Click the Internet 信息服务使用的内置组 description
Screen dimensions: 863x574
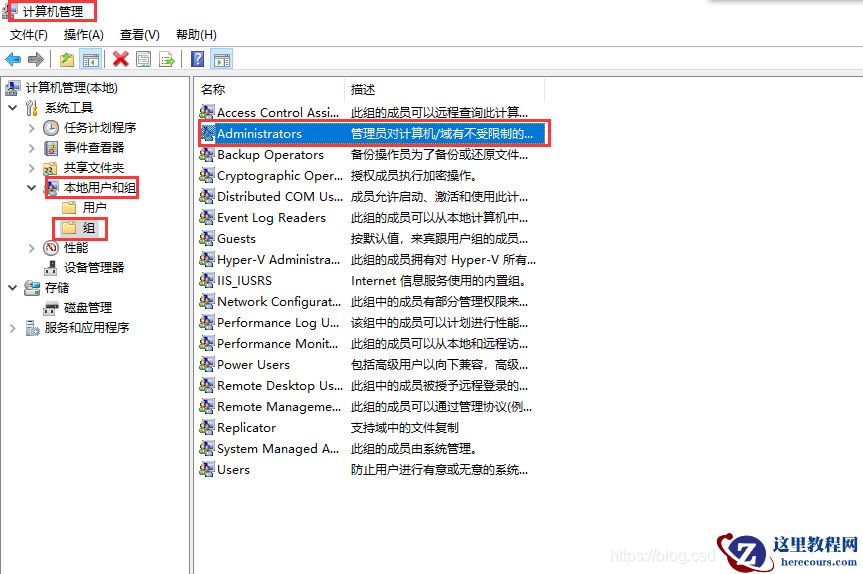pos(439,281)
